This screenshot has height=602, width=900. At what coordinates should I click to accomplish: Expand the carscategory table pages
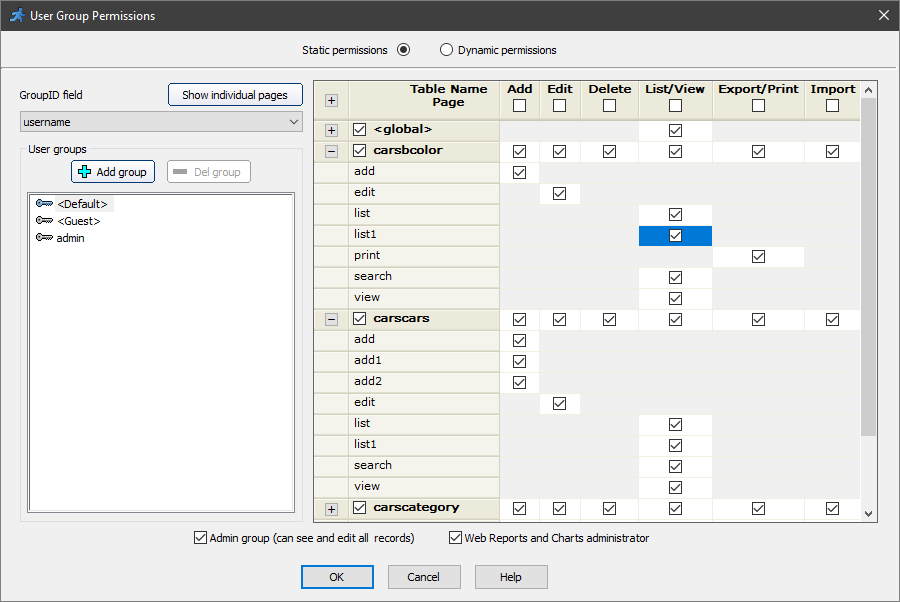(331, 508)
